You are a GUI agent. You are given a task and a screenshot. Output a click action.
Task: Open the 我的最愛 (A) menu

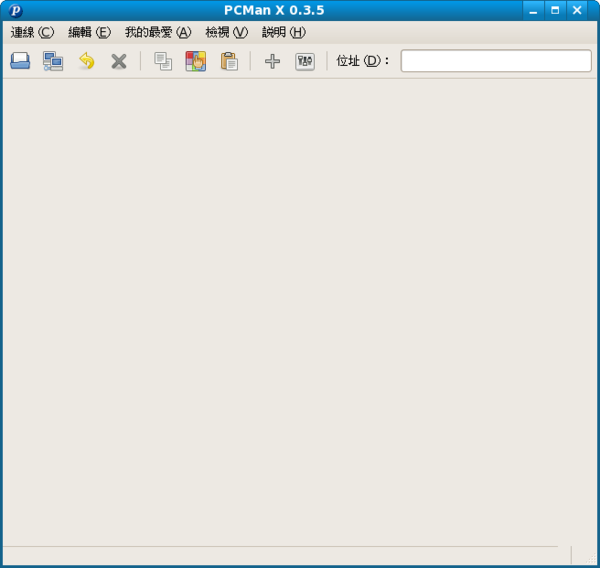coord(158,32)
